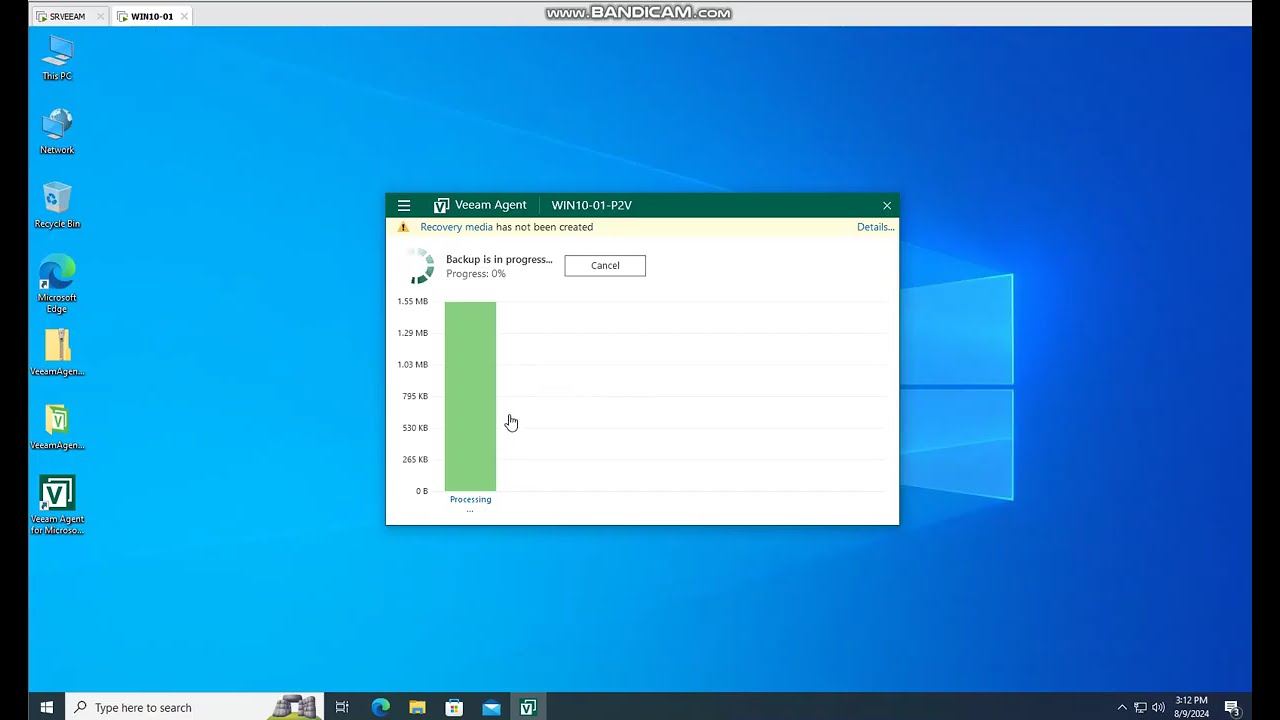
Task: Open the Action Center notifications icon
Action: pos(1232,708)
